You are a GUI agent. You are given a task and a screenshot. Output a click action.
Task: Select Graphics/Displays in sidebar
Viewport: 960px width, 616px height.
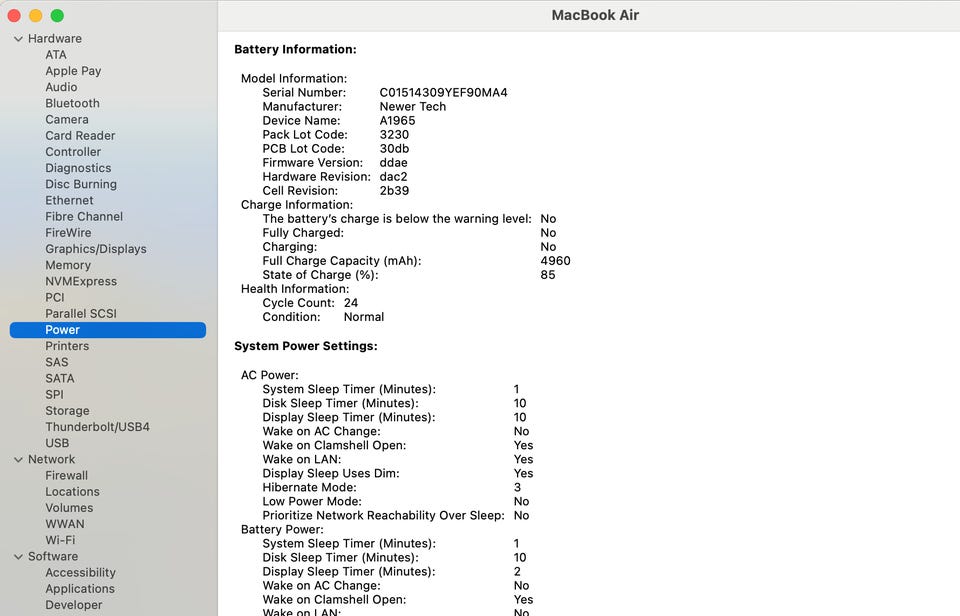(96, 249)
